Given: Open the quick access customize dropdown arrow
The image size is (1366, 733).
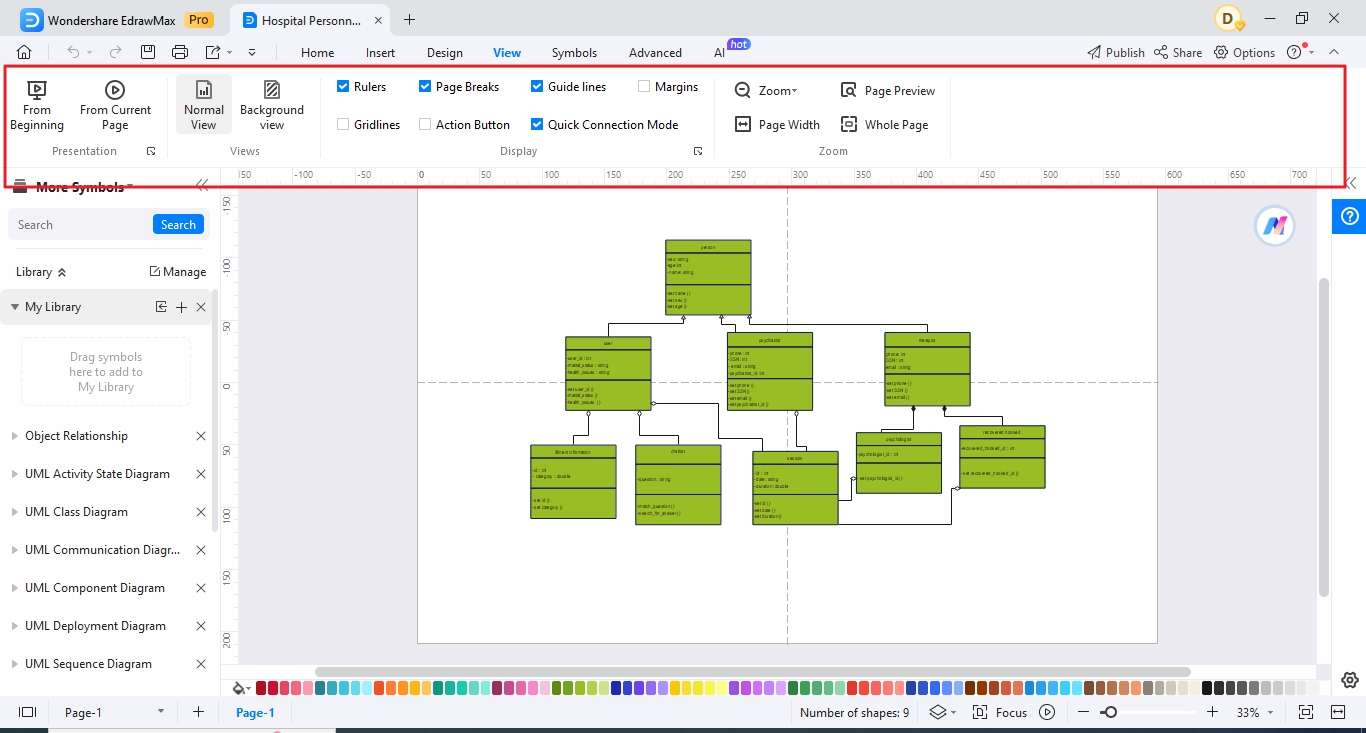Looking at the screenshot, I should coord(252,52).
